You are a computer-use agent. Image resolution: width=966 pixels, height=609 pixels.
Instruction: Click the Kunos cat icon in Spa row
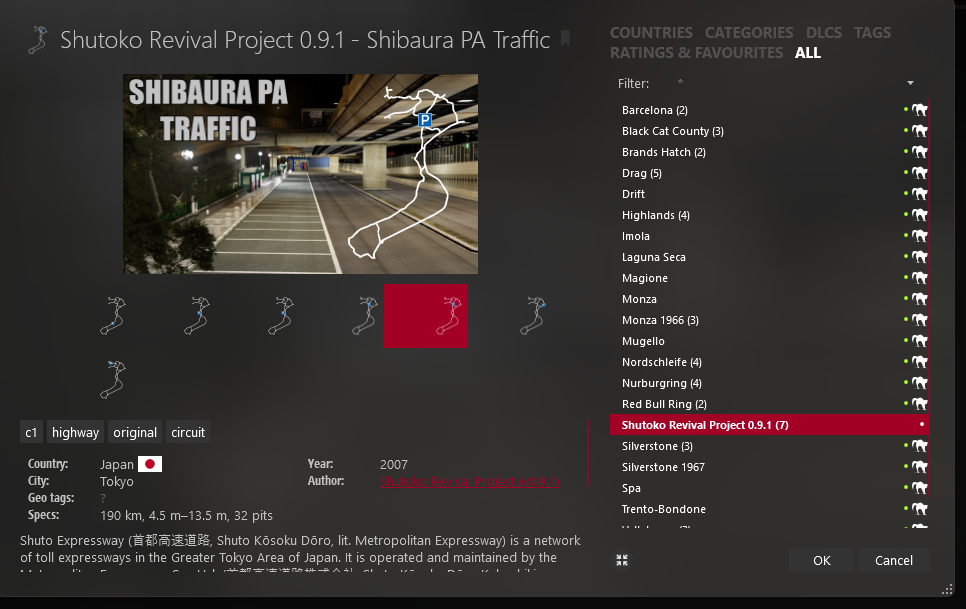920,488
